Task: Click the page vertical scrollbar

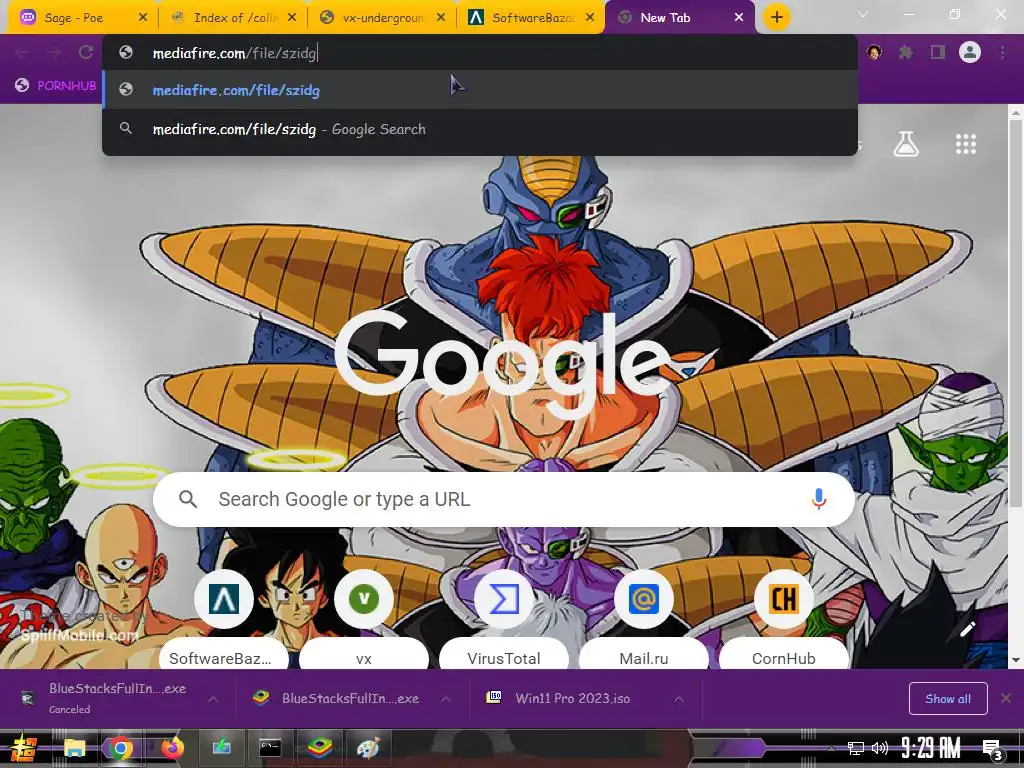Action: [1016, 313]
